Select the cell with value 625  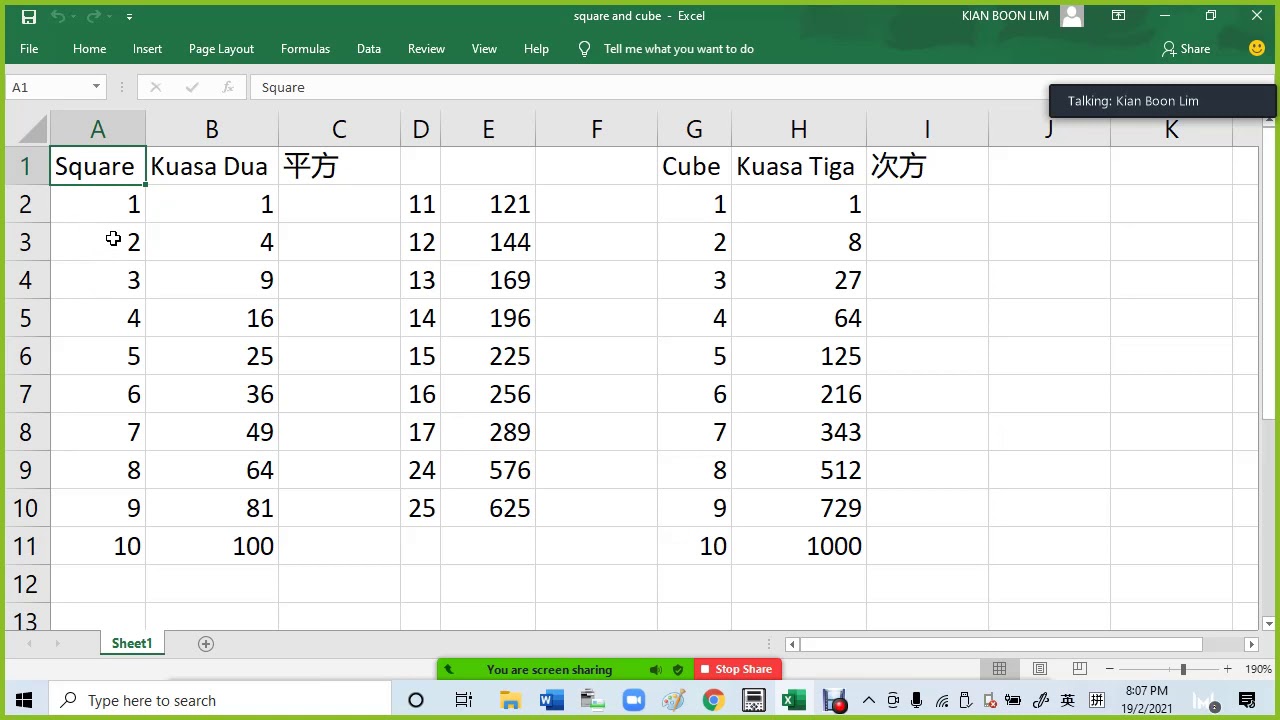click(488, 508)
